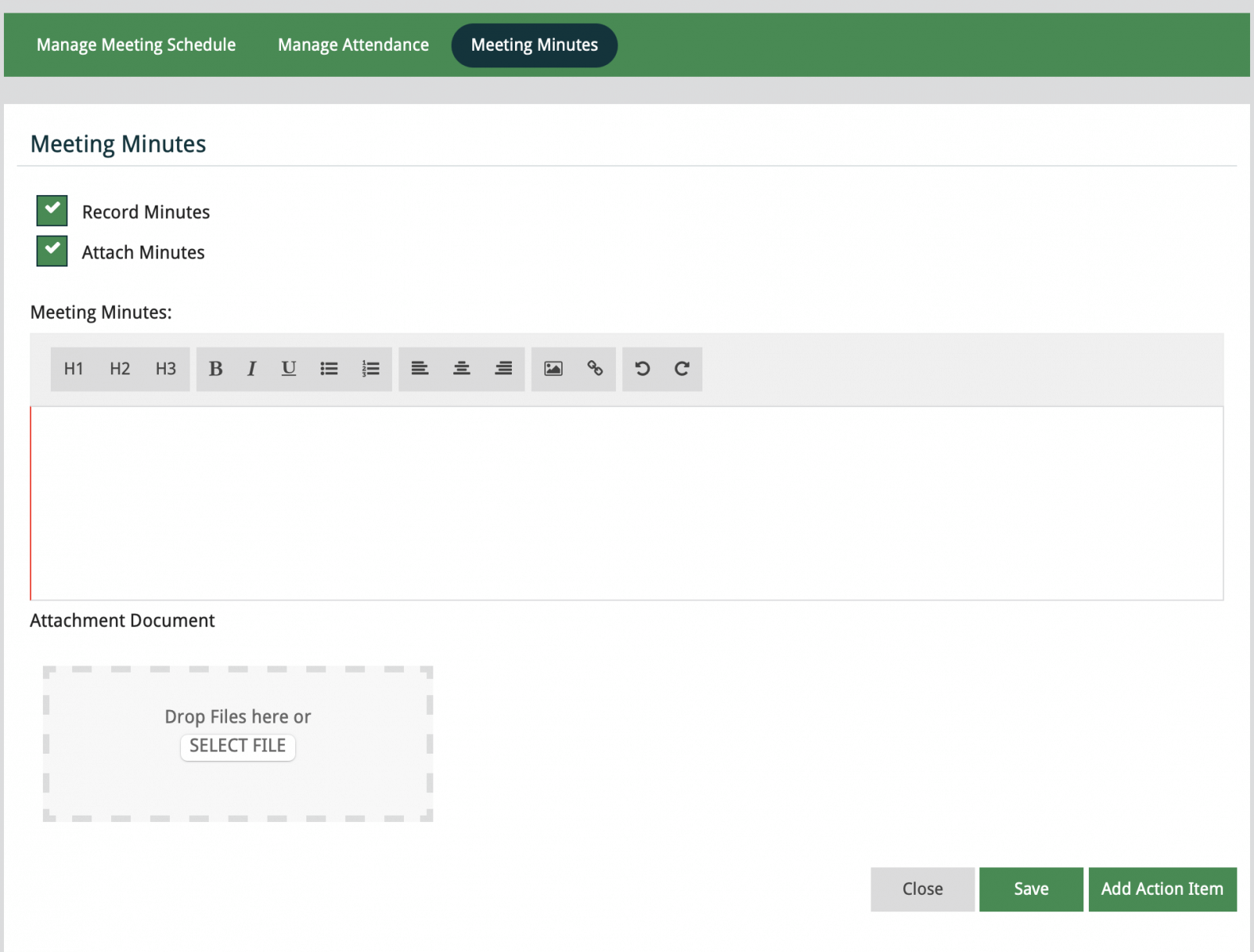The height and width of the screenshot is (952, 1254).
Task: Insert a bulleted list
Action: (329, 369)
